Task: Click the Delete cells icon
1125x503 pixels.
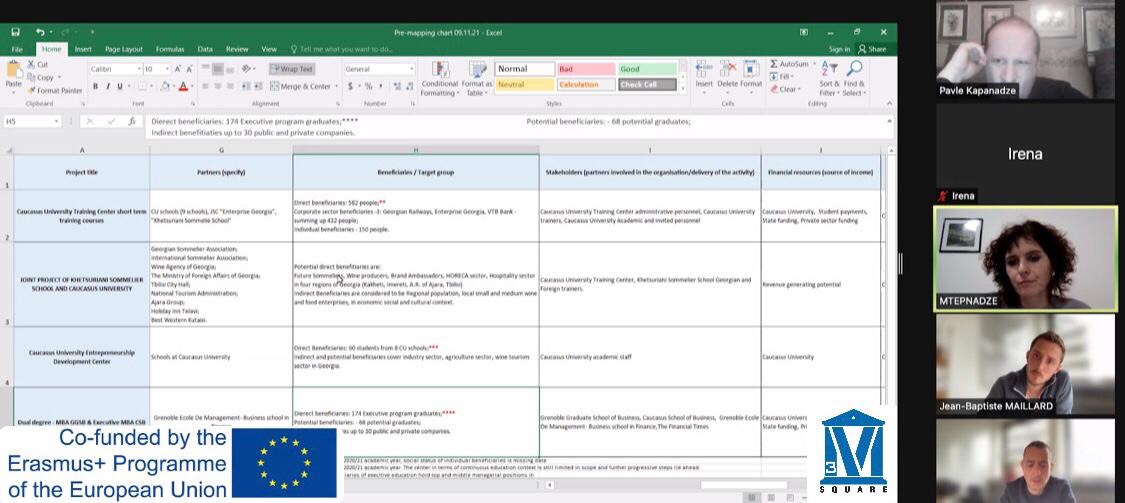Action: [x=728, y=69]
